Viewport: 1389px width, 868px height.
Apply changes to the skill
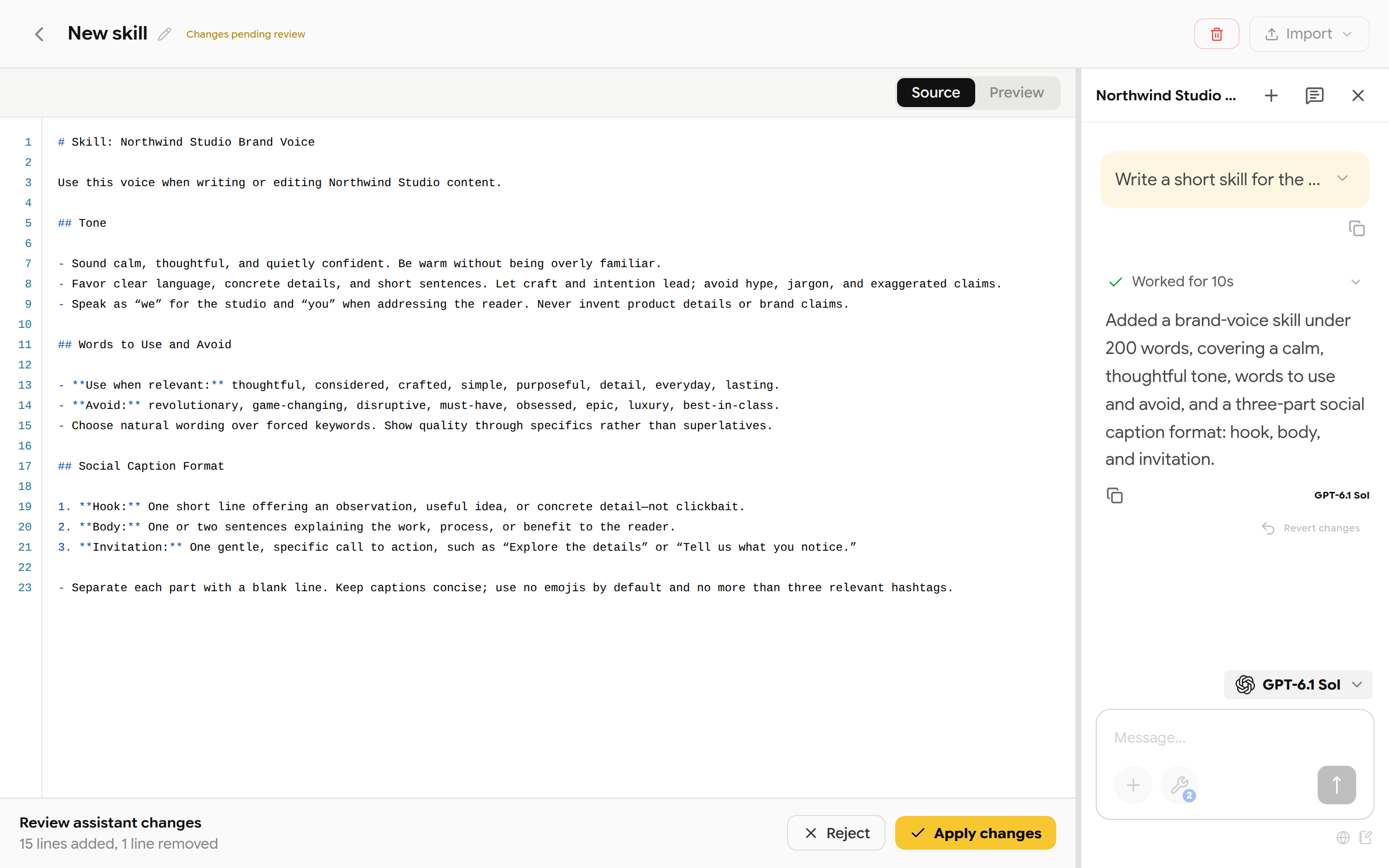[975, 832]
